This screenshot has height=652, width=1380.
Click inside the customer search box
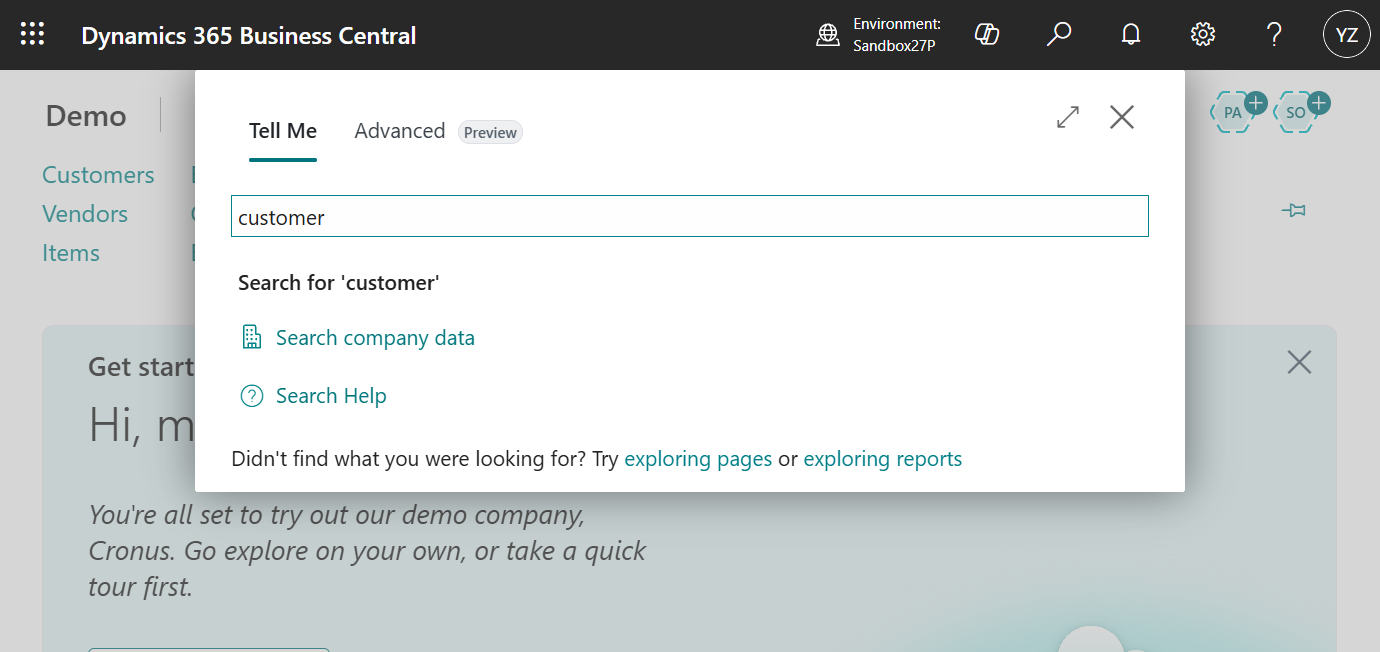(x=689, y=216)
